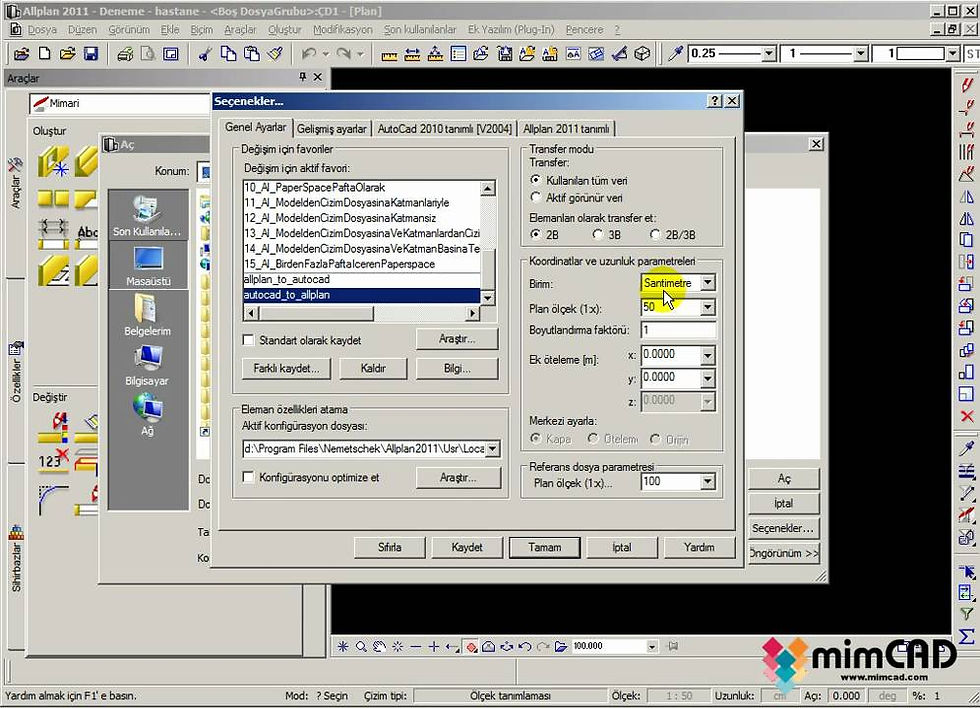Click the eyedropper icon beside pen thickness
The width and height of the screenshot is (980, 708).
point(675,54)
